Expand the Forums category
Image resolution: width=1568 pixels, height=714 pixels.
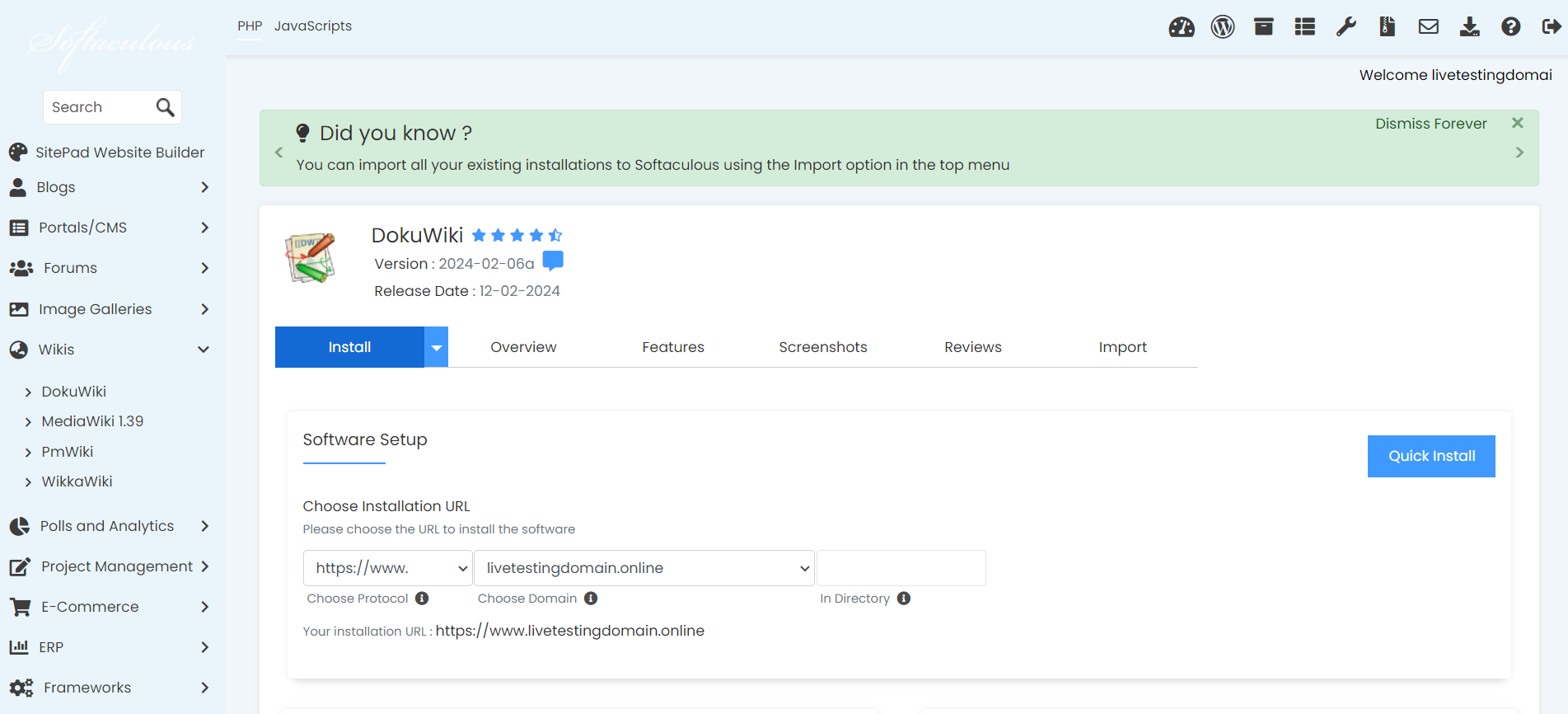(x=109, y=268)
